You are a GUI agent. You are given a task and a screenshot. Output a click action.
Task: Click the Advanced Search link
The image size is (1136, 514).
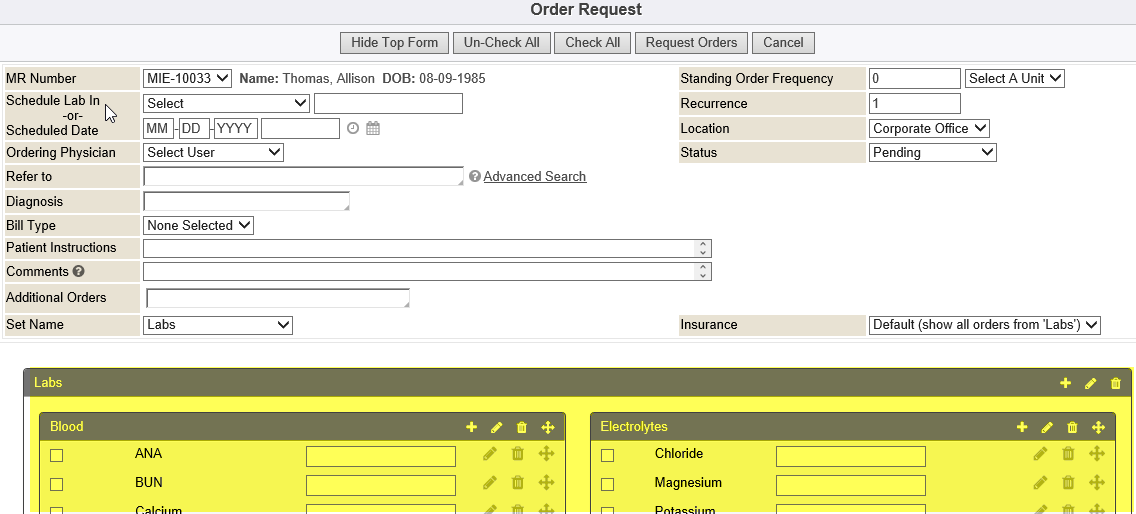tap(534, 177)
